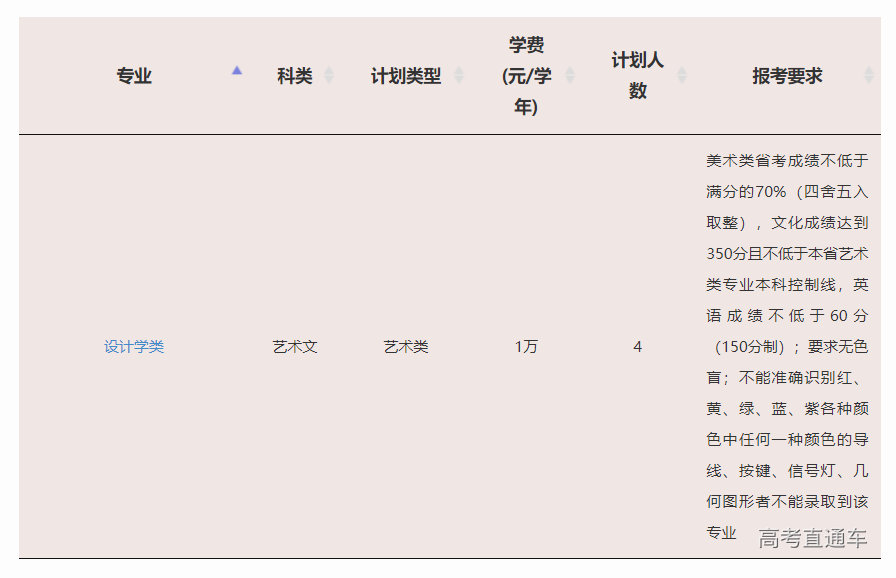The width and height of the screenshot is (896, 578).
Task: Open the 设计学类 major link
Action: (134, 347)
